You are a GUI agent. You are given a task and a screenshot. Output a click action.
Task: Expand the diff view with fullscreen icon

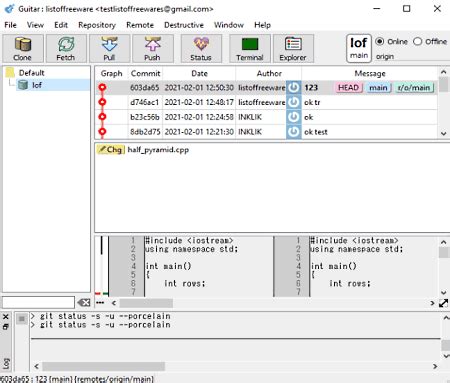(444, 303)
